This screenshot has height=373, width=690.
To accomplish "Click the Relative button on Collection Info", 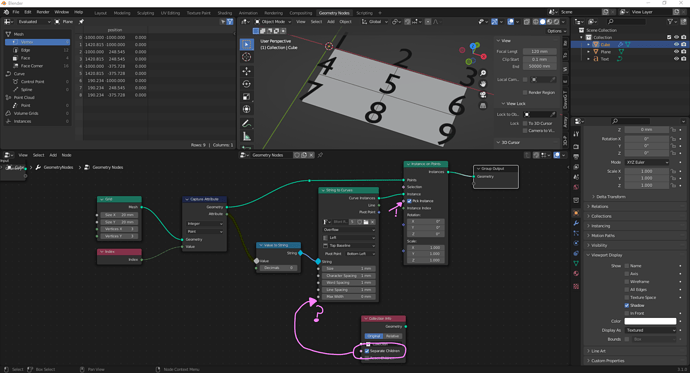I will coord(392,336).
